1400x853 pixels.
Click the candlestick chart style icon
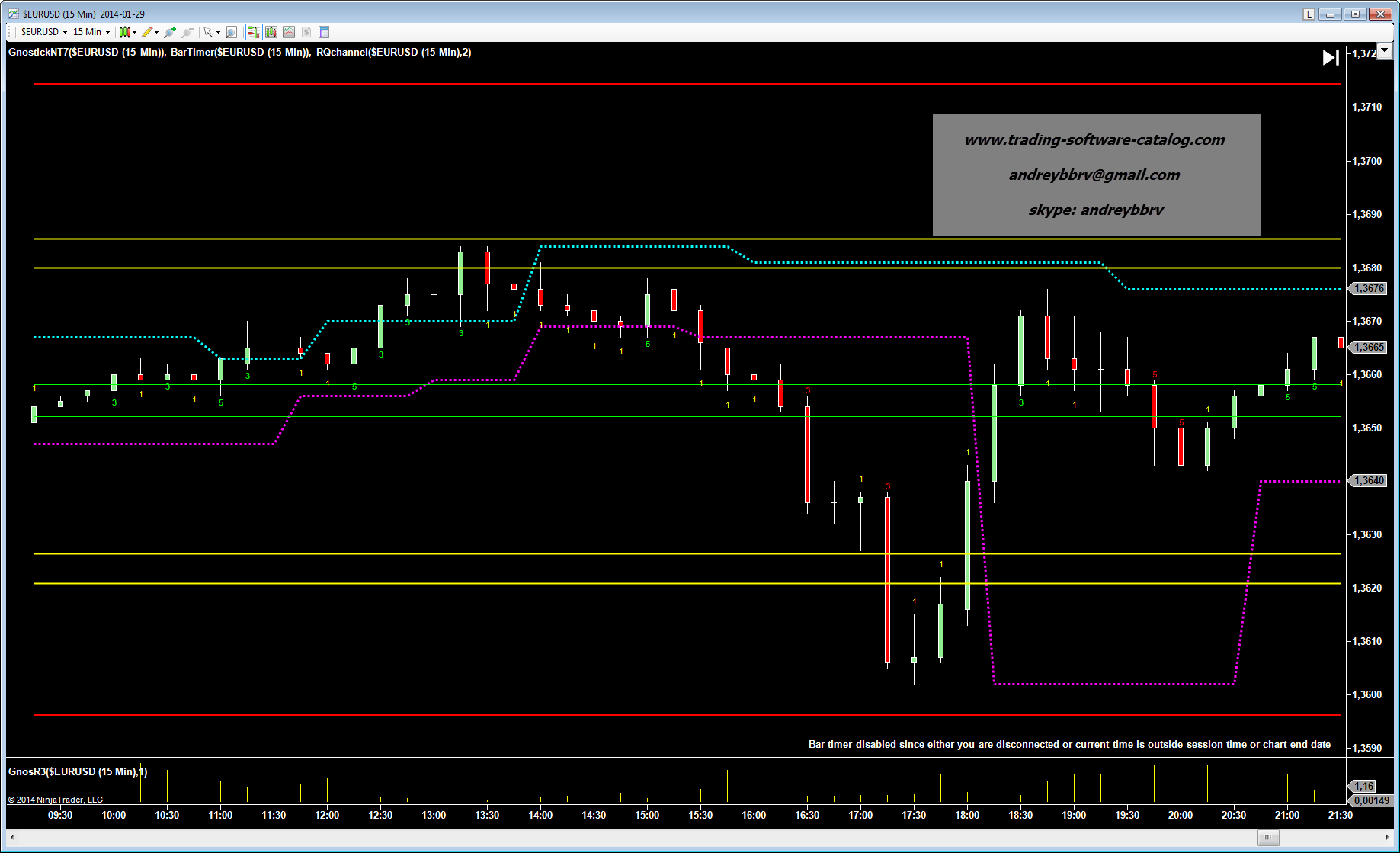coord(124,32)
